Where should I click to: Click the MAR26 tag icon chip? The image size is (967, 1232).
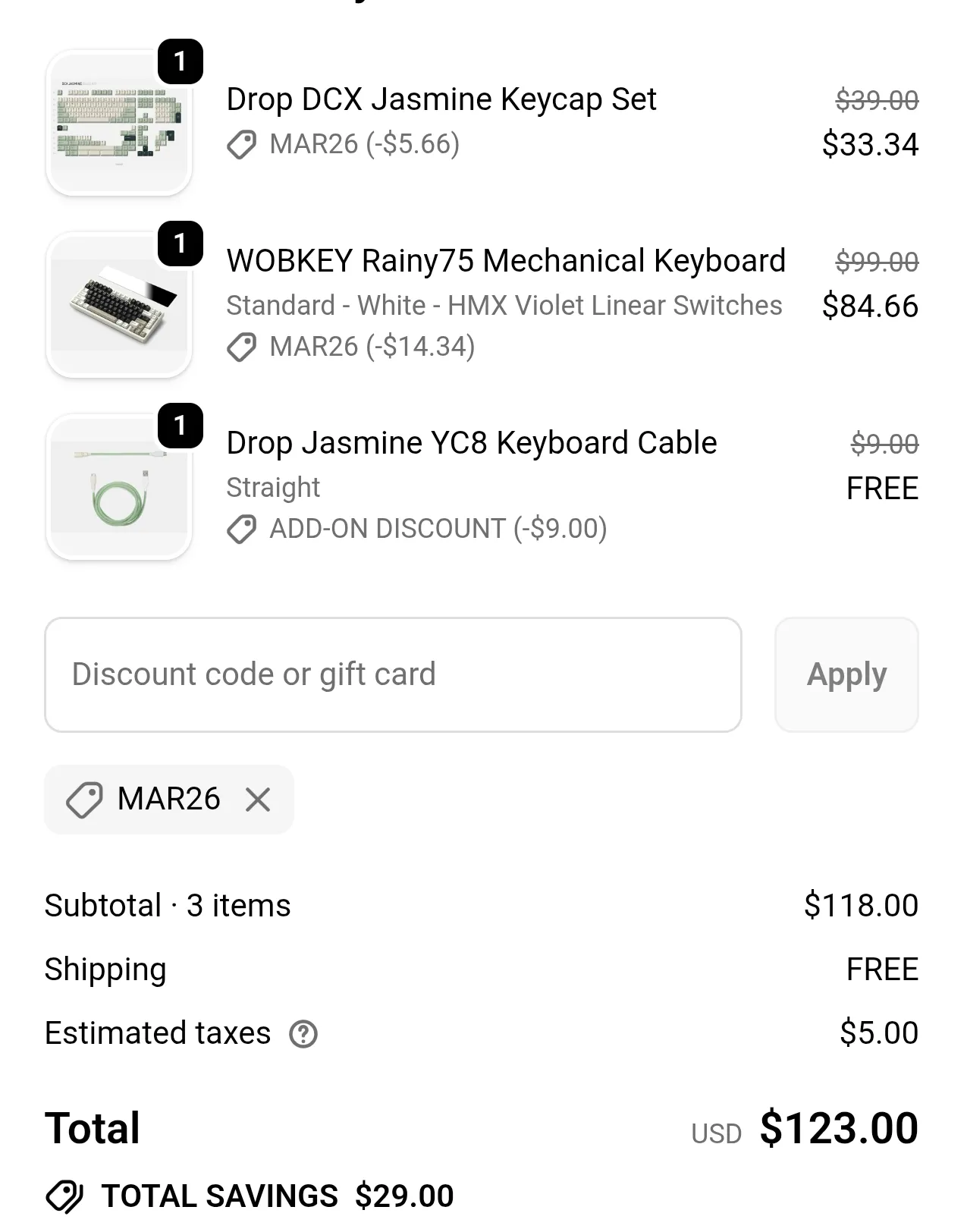(84, 800)
